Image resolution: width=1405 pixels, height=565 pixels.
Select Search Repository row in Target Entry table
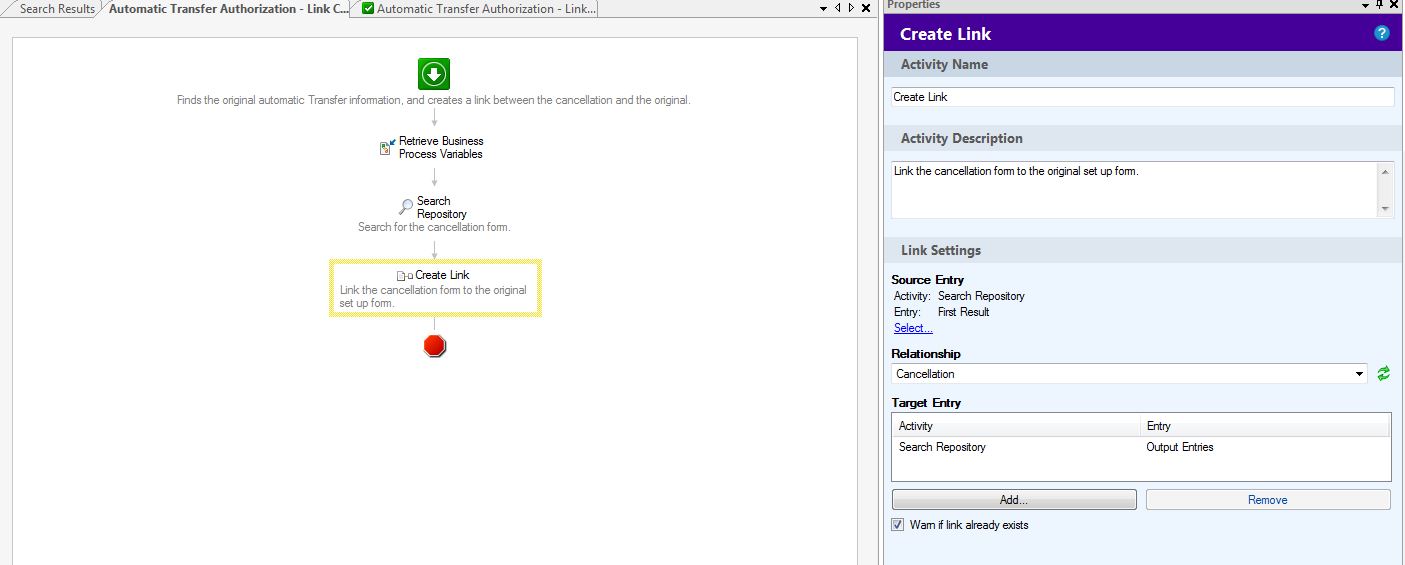point(1141,447)
